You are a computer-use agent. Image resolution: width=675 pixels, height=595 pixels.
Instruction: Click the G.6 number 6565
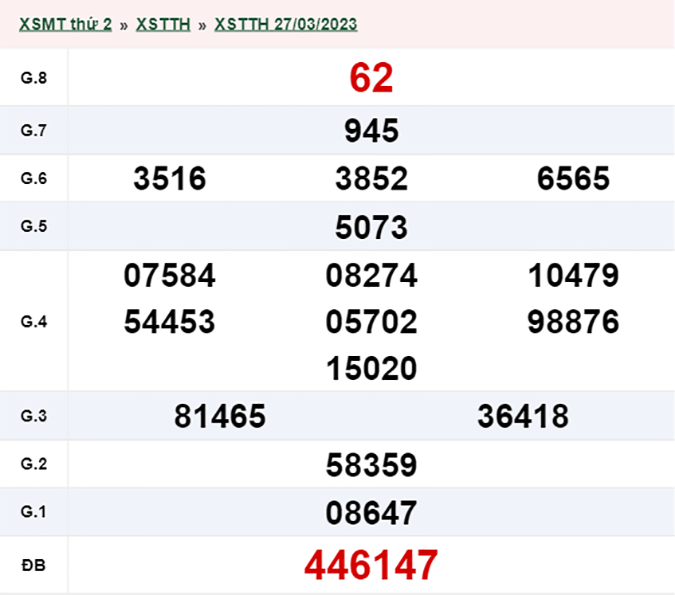click(573, 179)
